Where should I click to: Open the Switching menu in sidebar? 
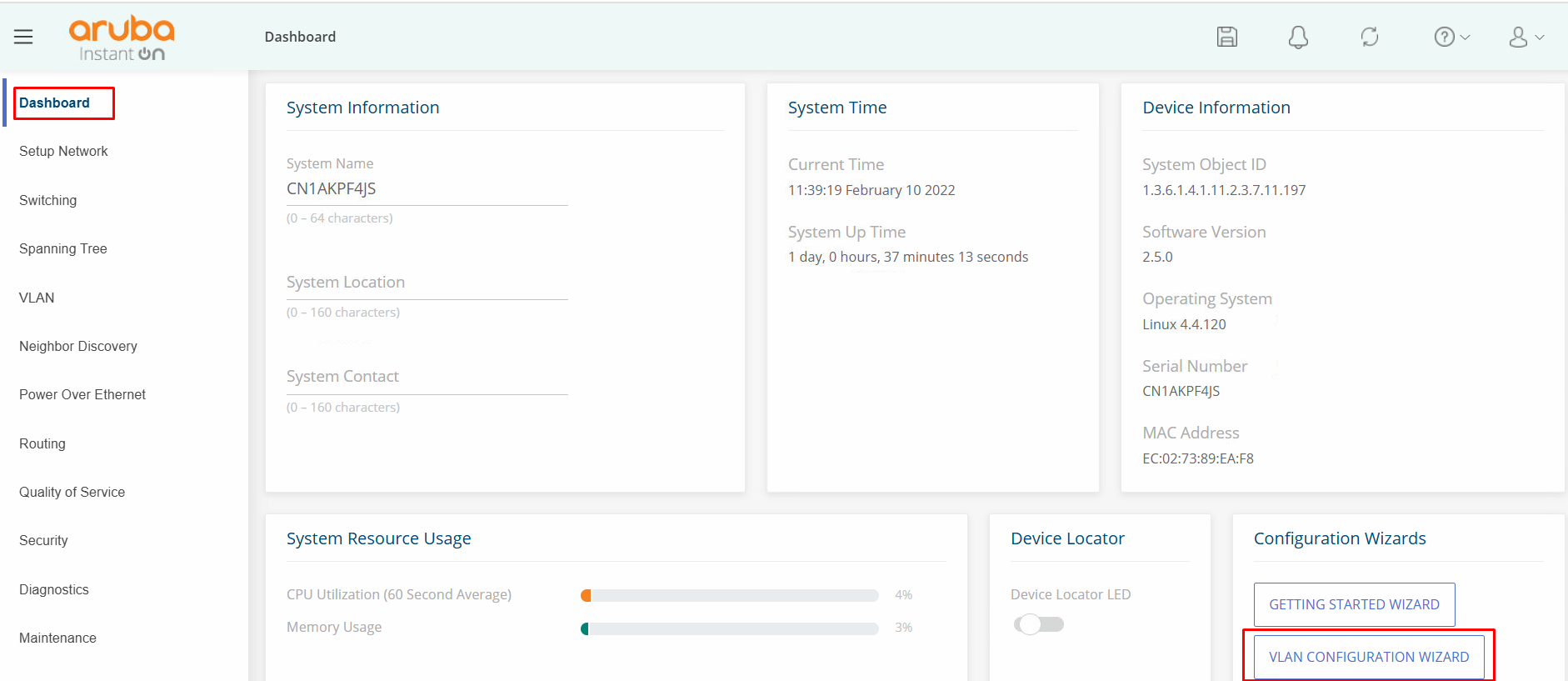(x=47, y=200)
